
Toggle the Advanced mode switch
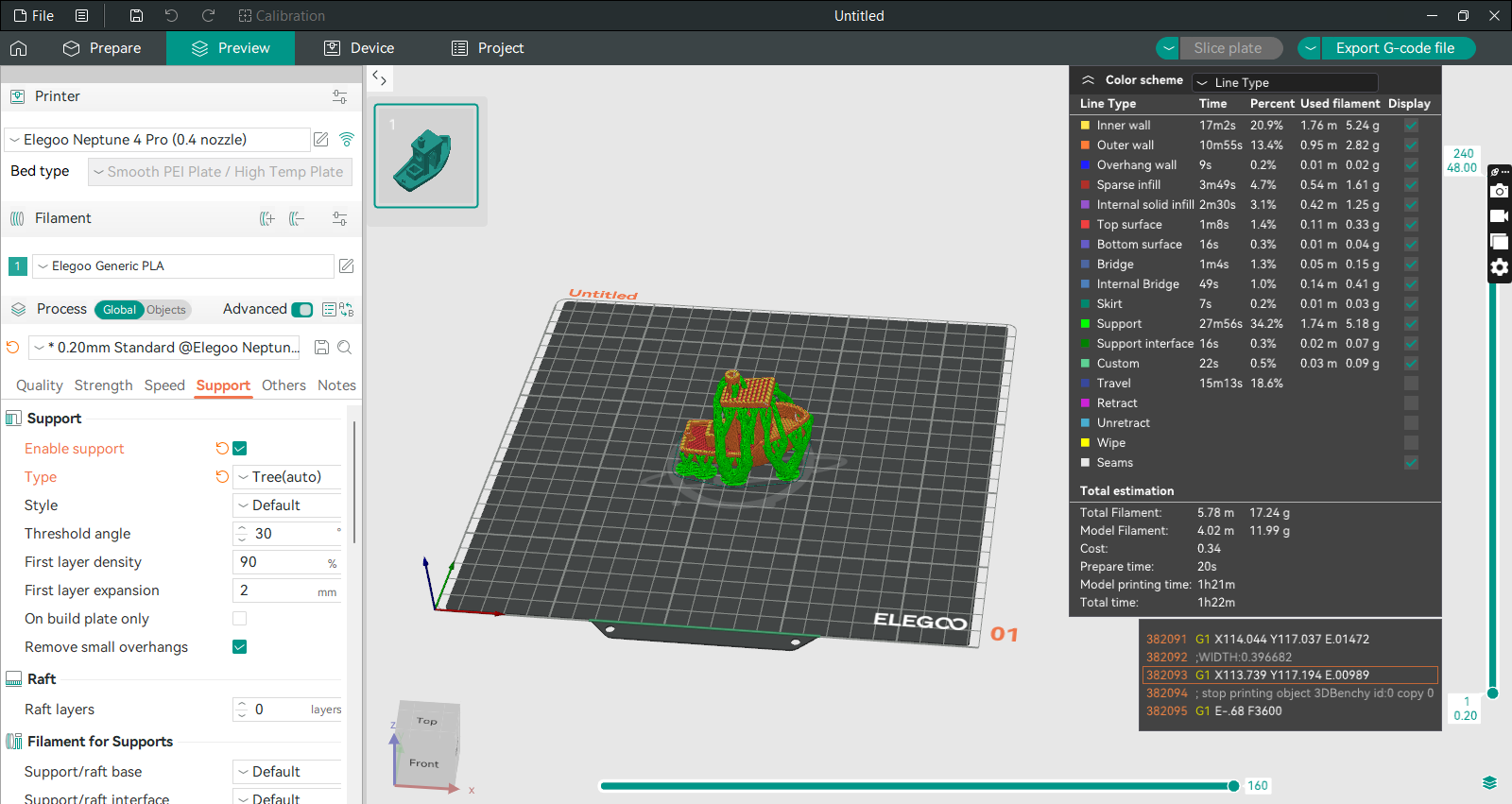pyautogui.click(x=302, y=309)
